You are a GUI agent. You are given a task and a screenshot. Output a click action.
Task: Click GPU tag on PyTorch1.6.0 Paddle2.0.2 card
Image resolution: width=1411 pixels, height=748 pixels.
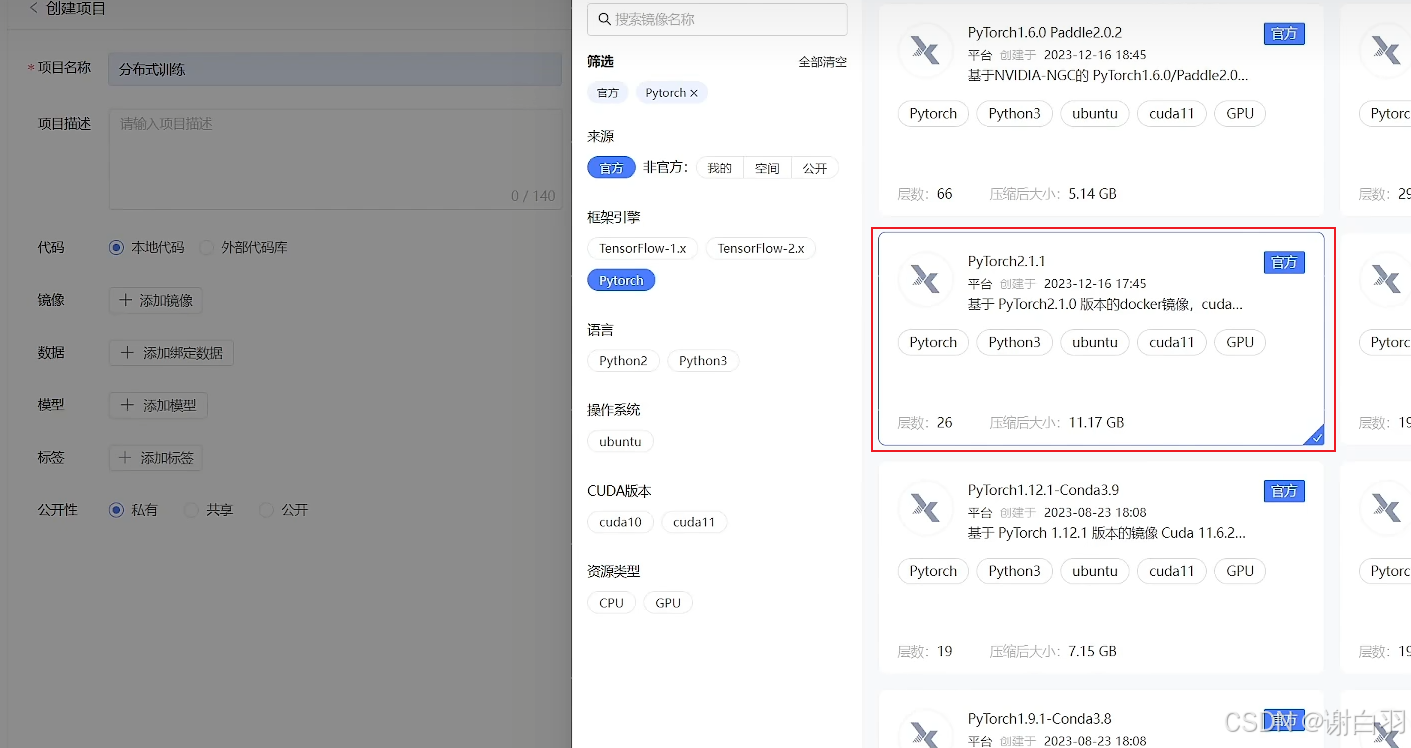pyautogui.click(x=1240, y=114)
